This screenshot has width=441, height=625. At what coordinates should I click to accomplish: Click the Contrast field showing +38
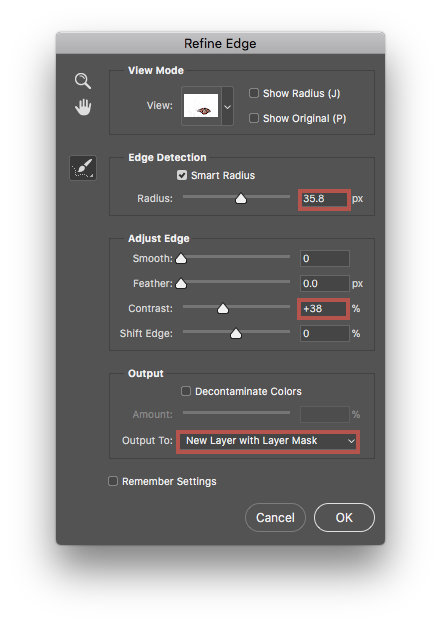tap(323, 309)
